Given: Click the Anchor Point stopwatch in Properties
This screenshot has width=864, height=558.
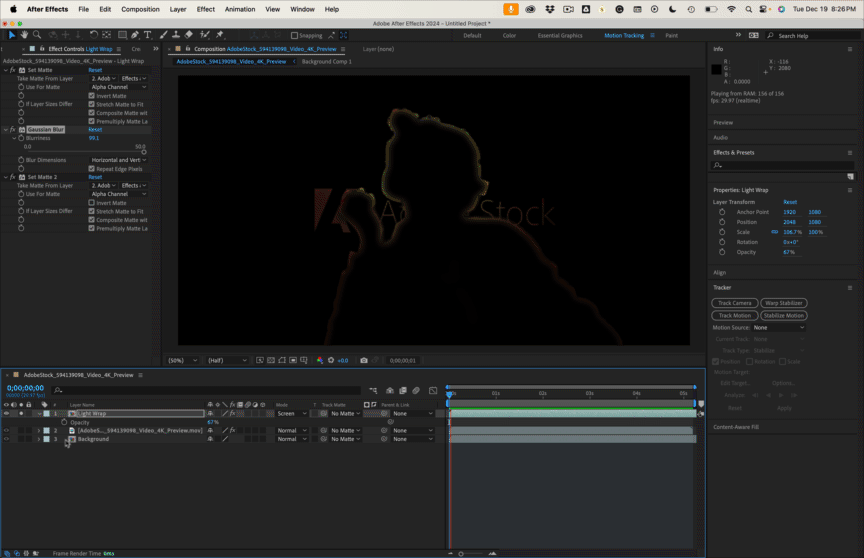Looking at the screenshot, I should [x=722, y=212].
